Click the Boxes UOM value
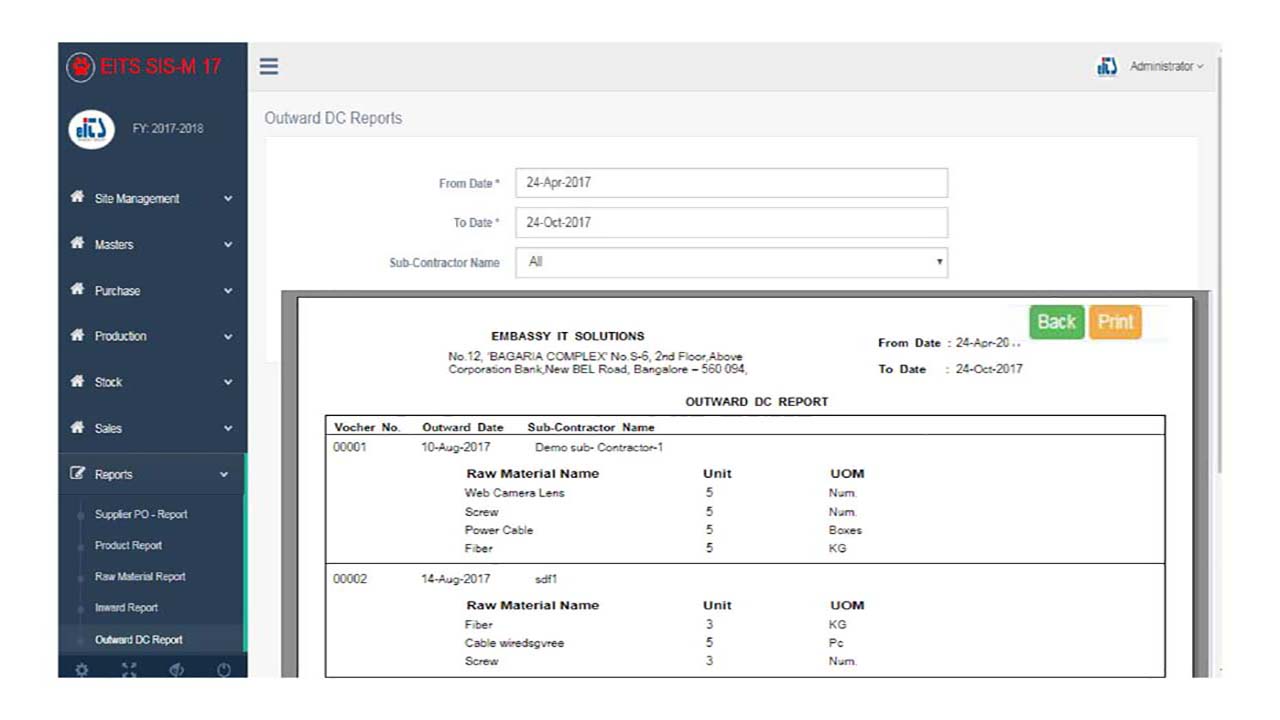The width and height of the screenshot is (1280, 720). pos(845,530)
